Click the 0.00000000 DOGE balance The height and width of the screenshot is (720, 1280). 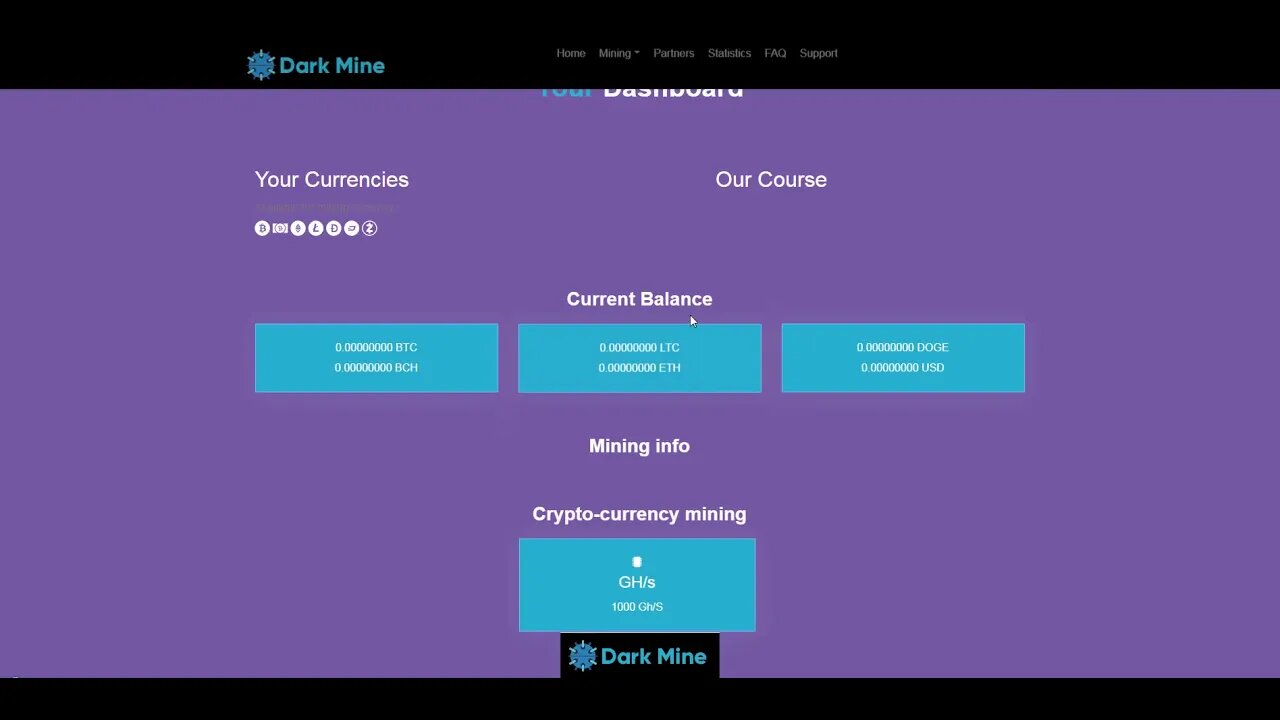pos(902,347)
